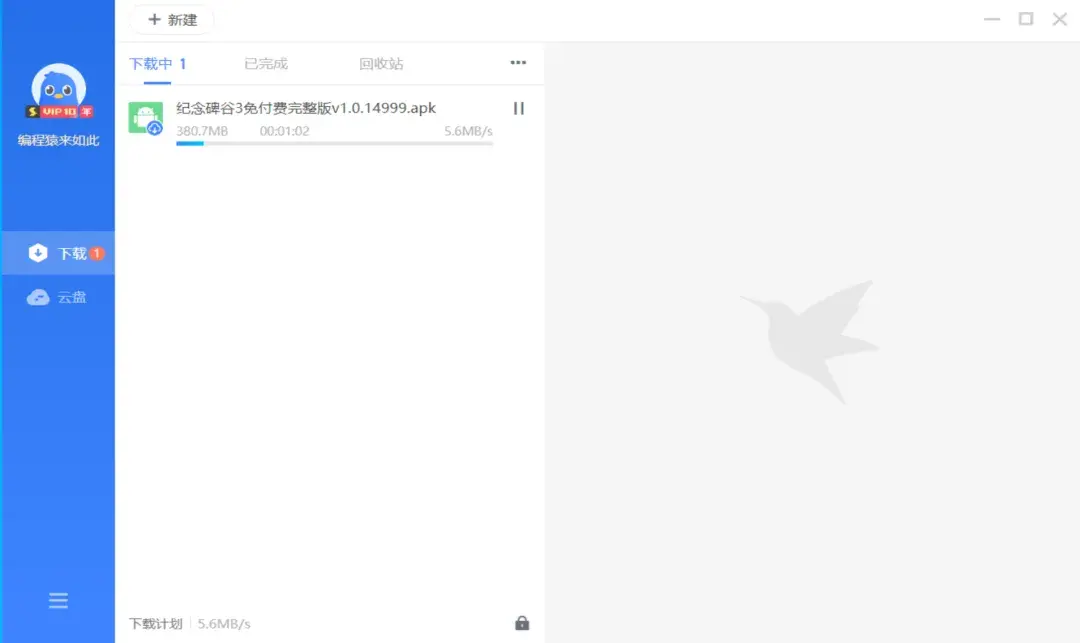1080x643 pixels.
Task: Pause the 纪念碑谷3 apk download
Action: click(x=519, y=108)
